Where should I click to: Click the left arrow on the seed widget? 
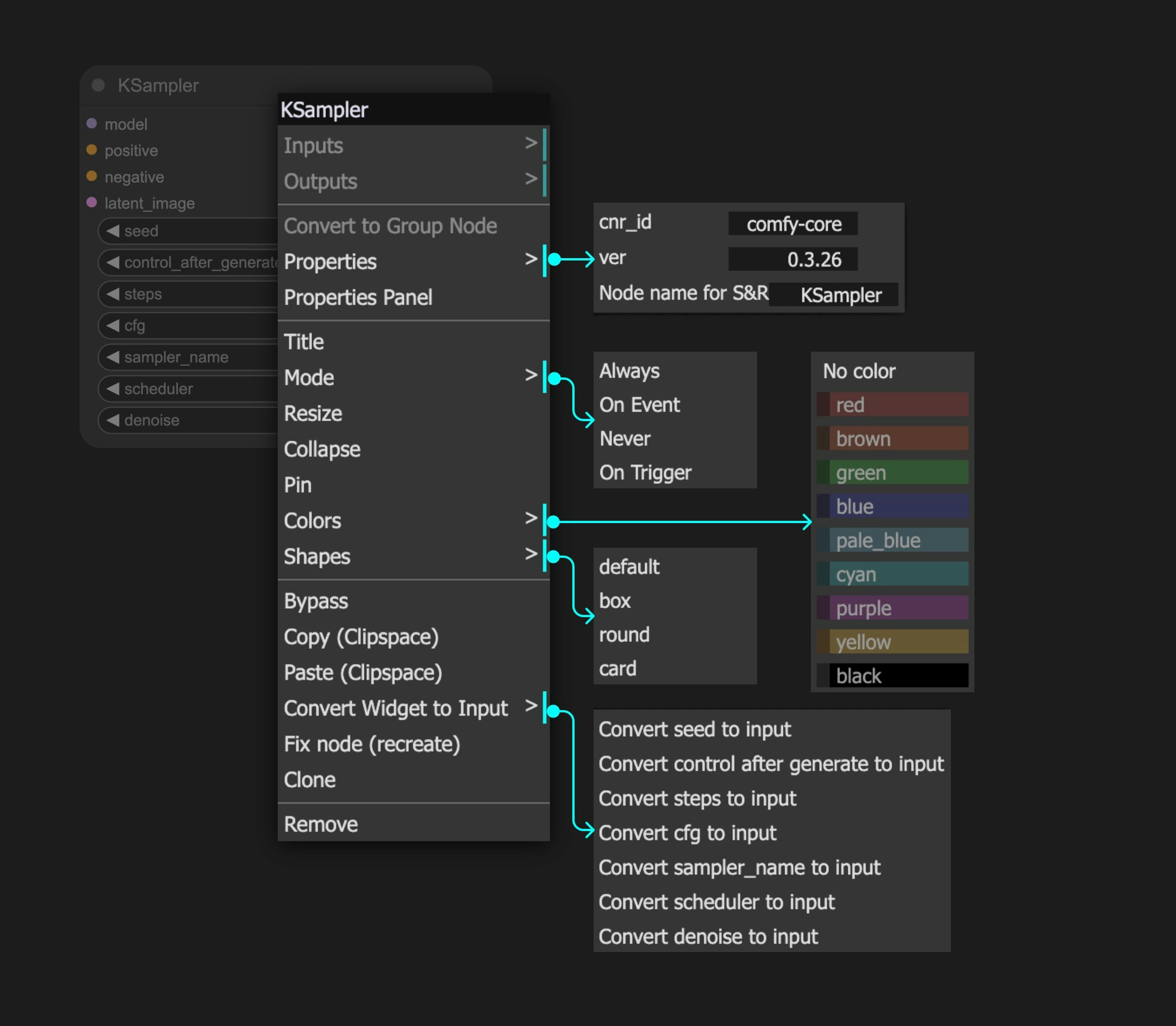pyautogui.click(x=113, y=231)
